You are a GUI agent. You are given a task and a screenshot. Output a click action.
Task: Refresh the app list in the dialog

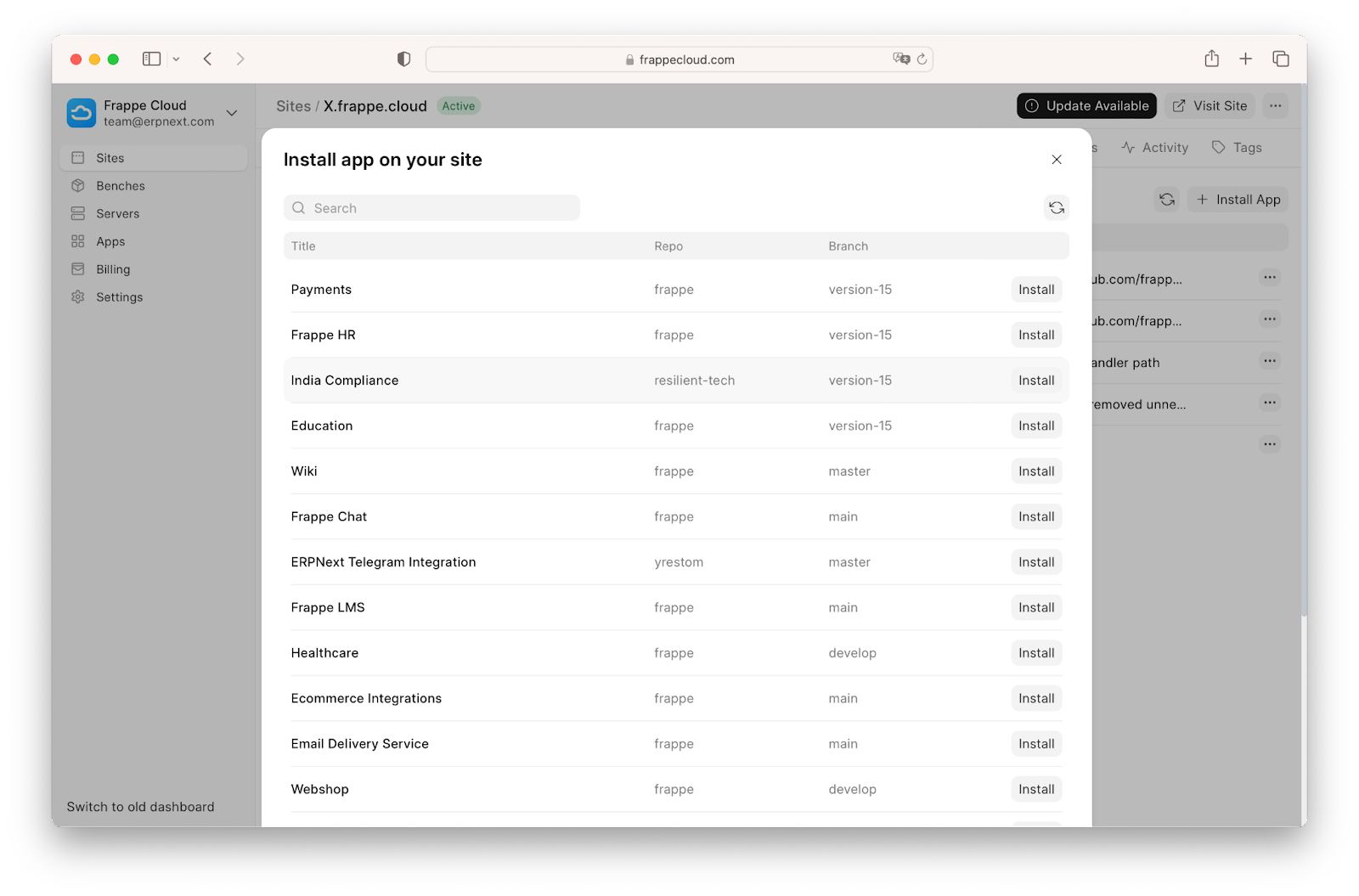tap(1057, 208)
